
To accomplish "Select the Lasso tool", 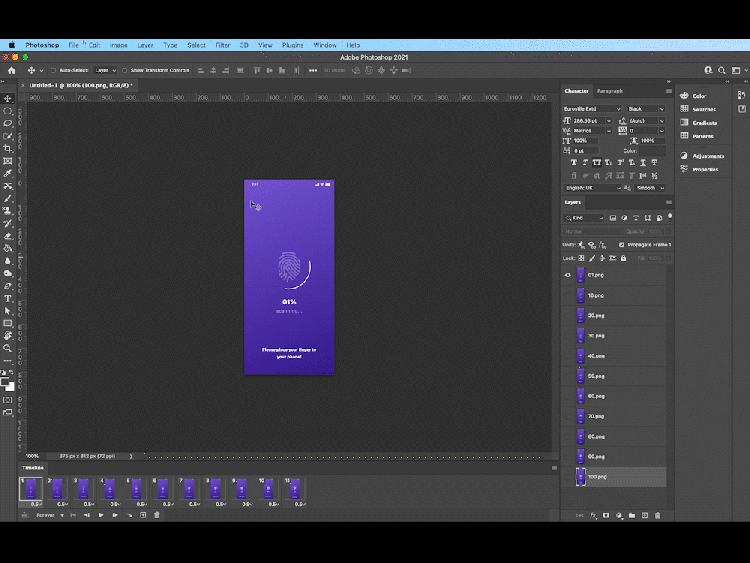I will coord(8,123).
